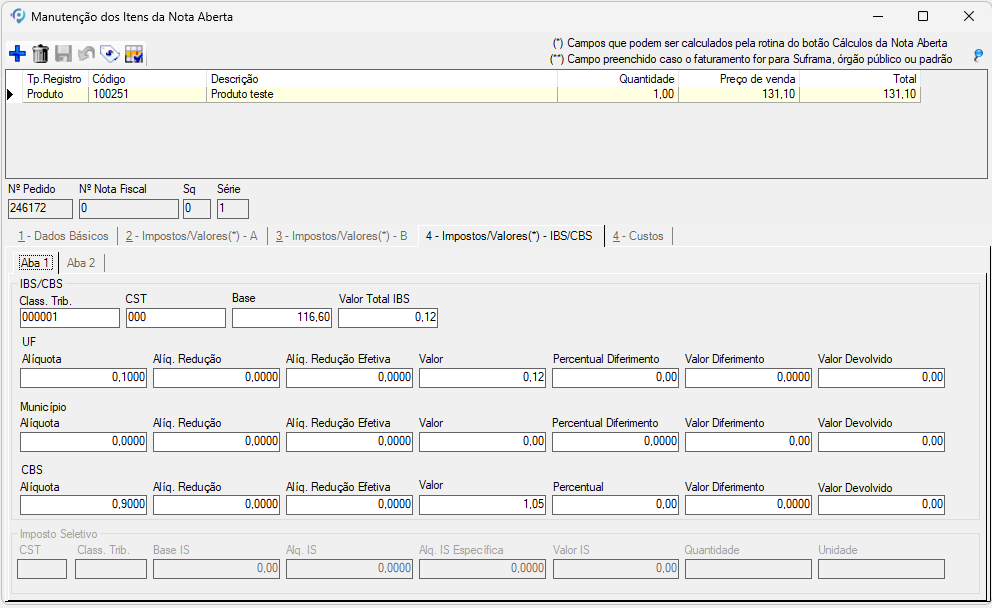This screenshot has height=608, width=992.
Task: Click the Base field showing 116,60
Action: (282, 318)
